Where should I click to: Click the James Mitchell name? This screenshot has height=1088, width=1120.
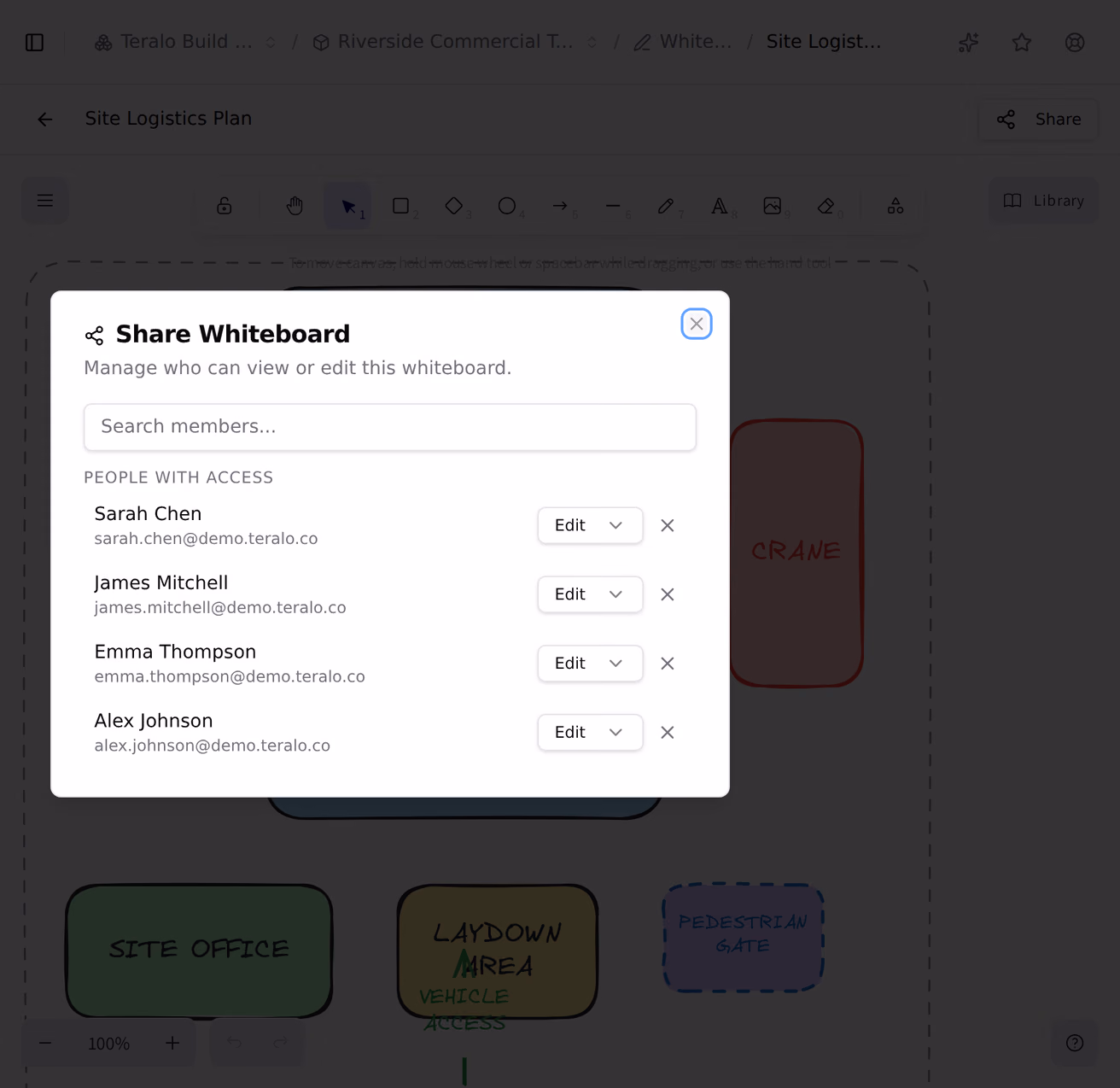pos(161,582)
